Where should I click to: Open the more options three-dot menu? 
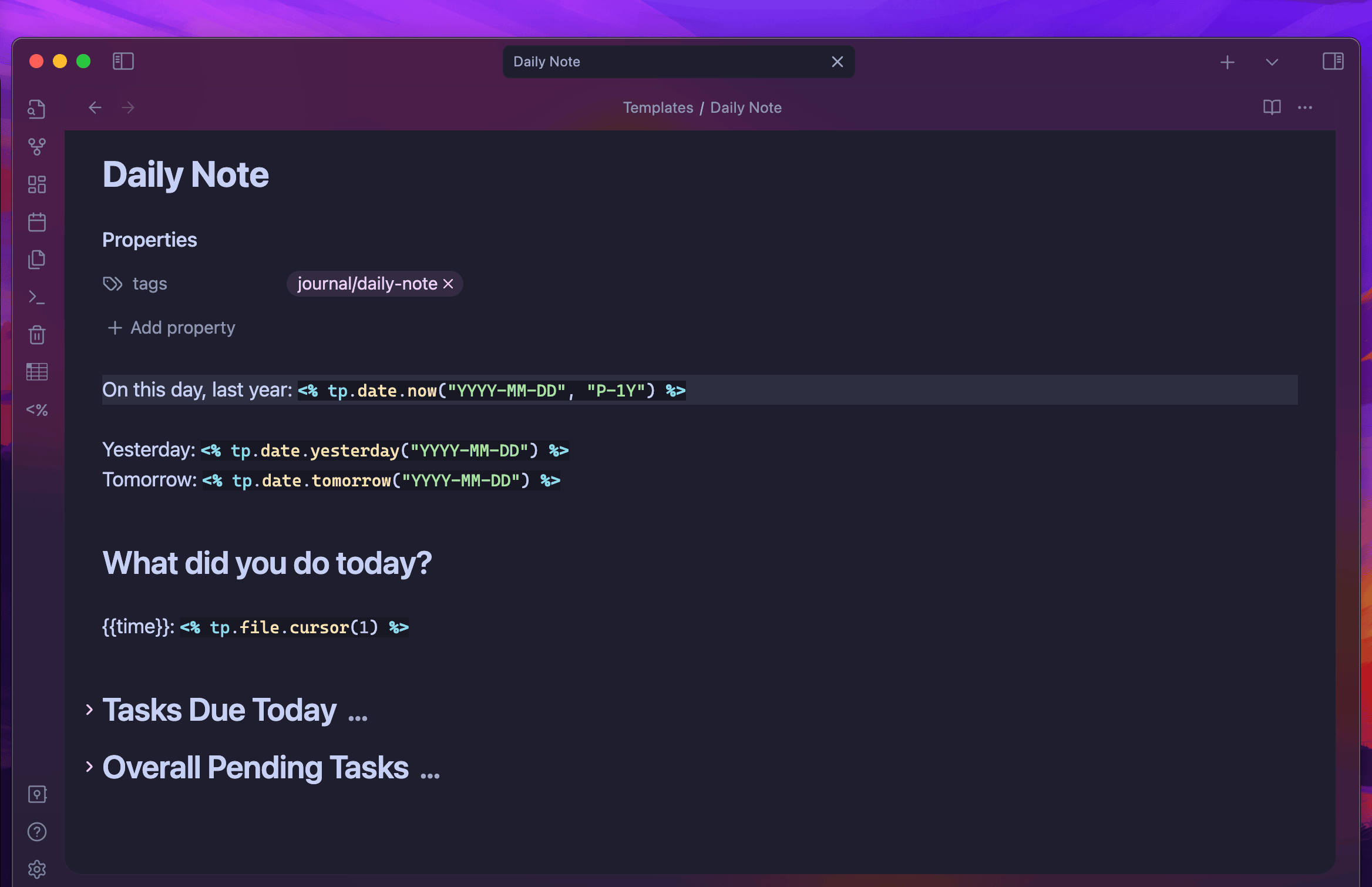(x=1304, y=107)
